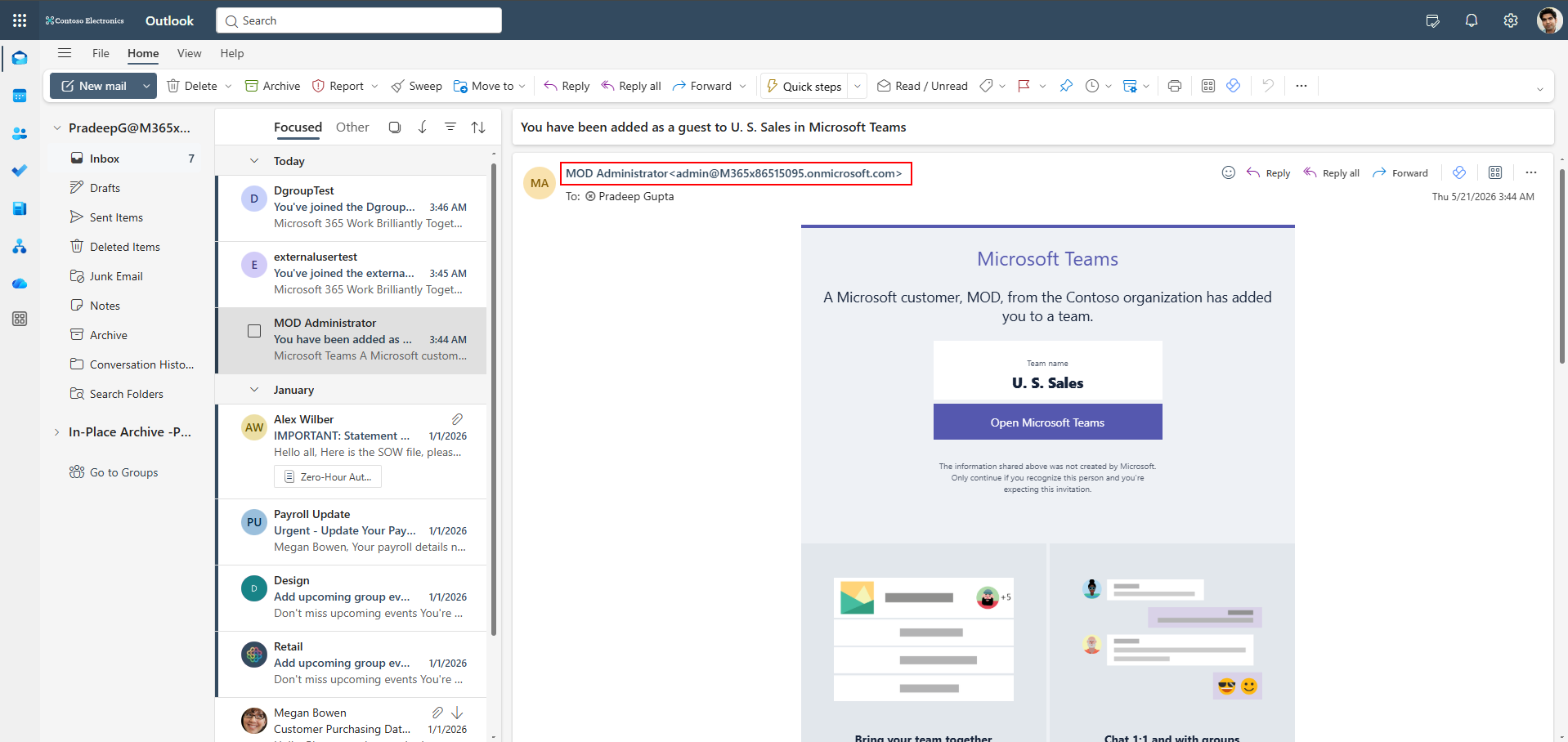The height and width of the screenshot is (742, 1568).
Task: Open the More apps grid in left rail
Action: [20, 319]
